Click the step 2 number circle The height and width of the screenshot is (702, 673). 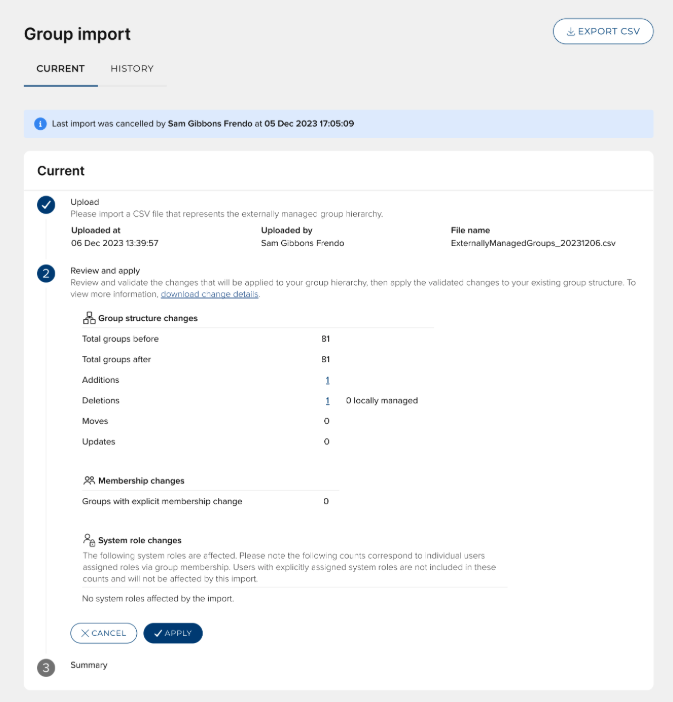point(46,273)
